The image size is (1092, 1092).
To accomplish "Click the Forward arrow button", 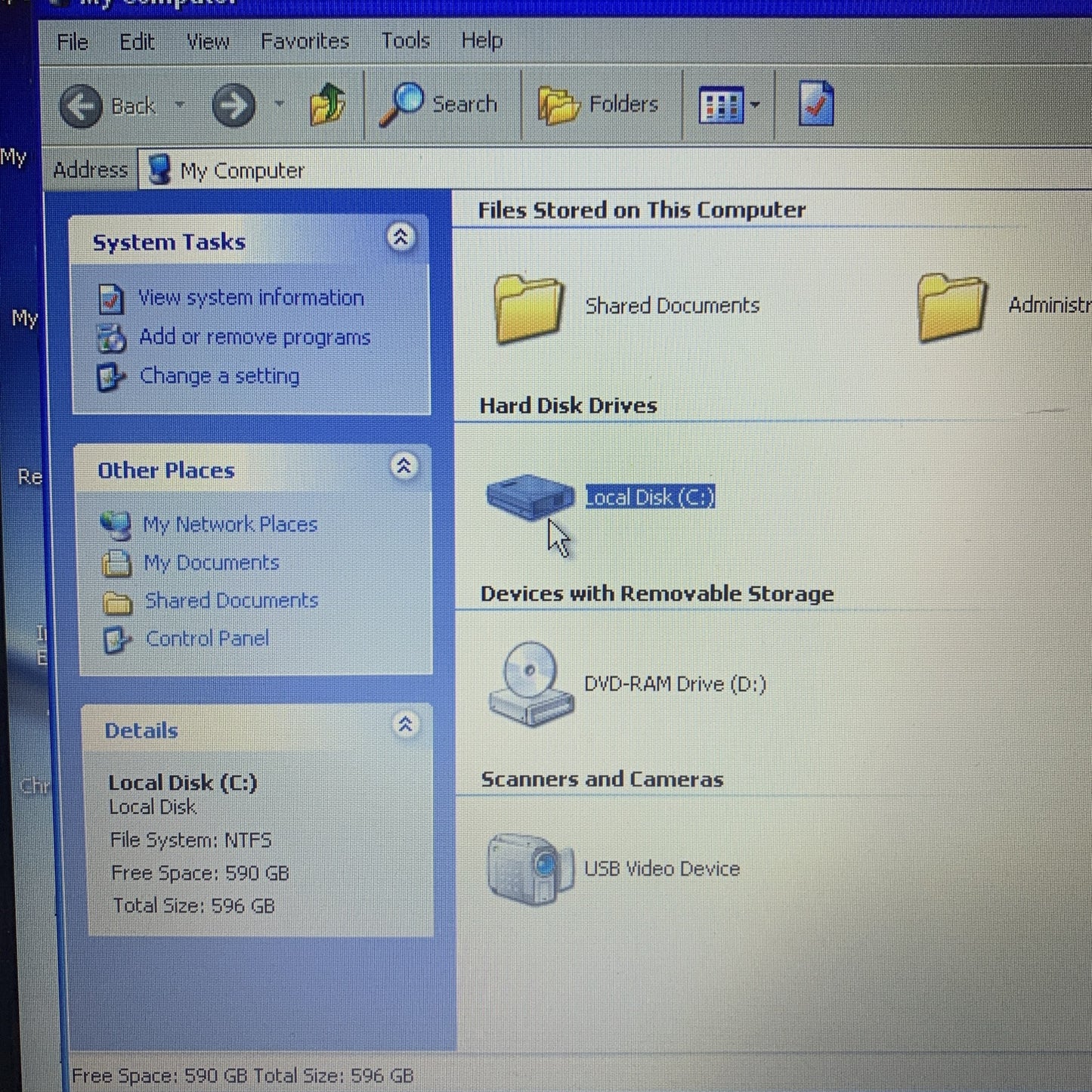I will tap(233, 106).
